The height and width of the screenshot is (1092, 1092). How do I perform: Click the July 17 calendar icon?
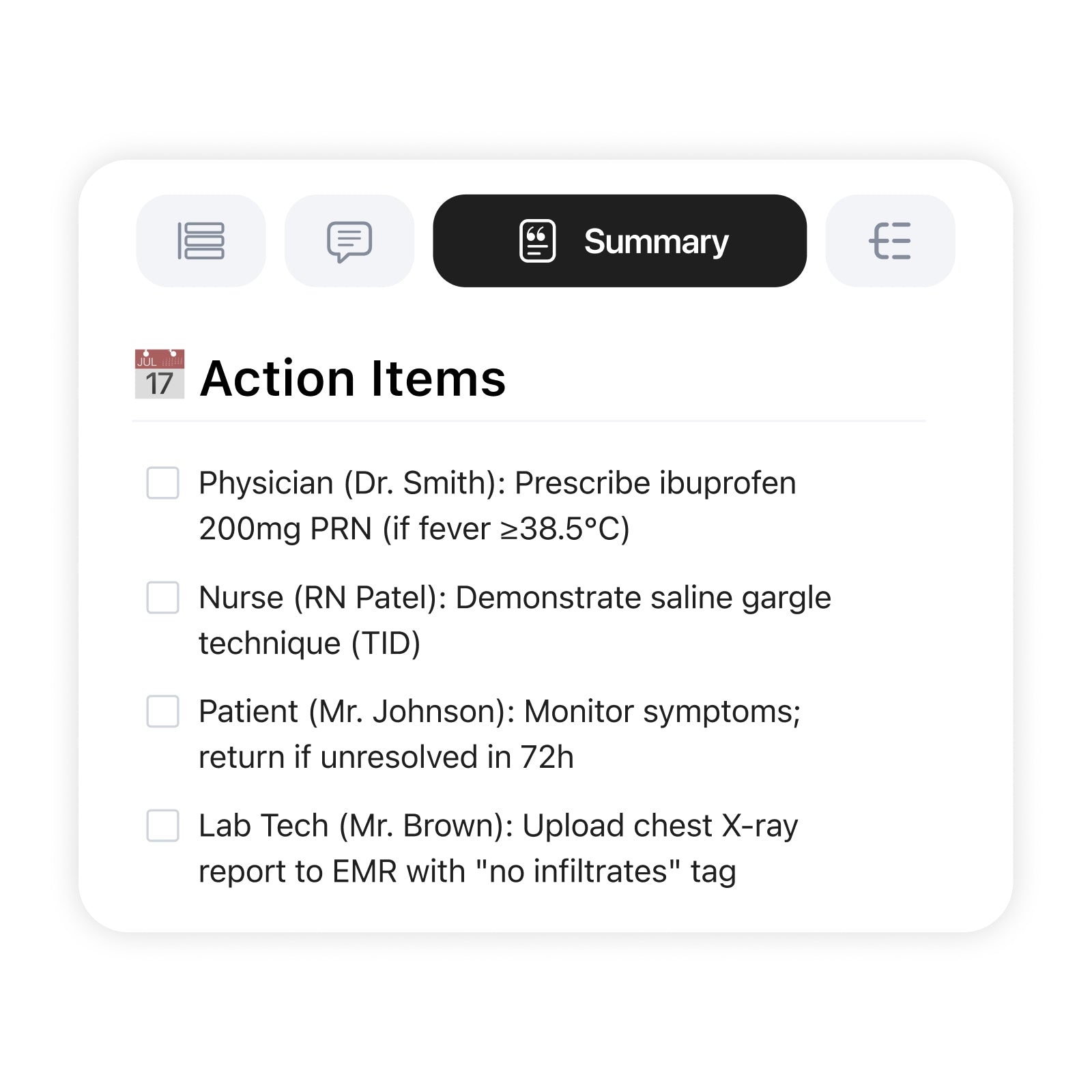click(160, 374)
